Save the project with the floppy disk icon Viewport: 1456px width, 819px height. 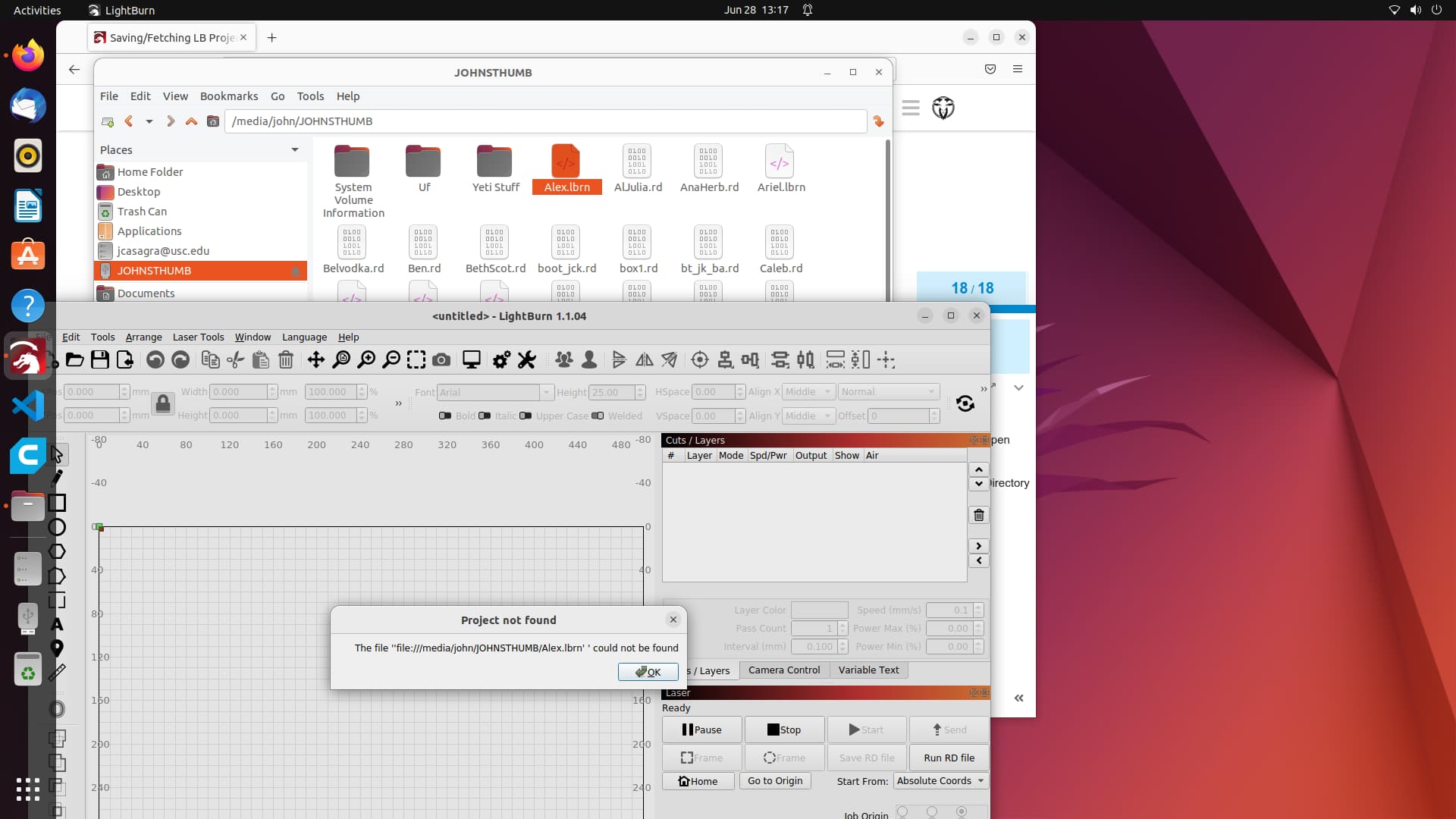100,360
